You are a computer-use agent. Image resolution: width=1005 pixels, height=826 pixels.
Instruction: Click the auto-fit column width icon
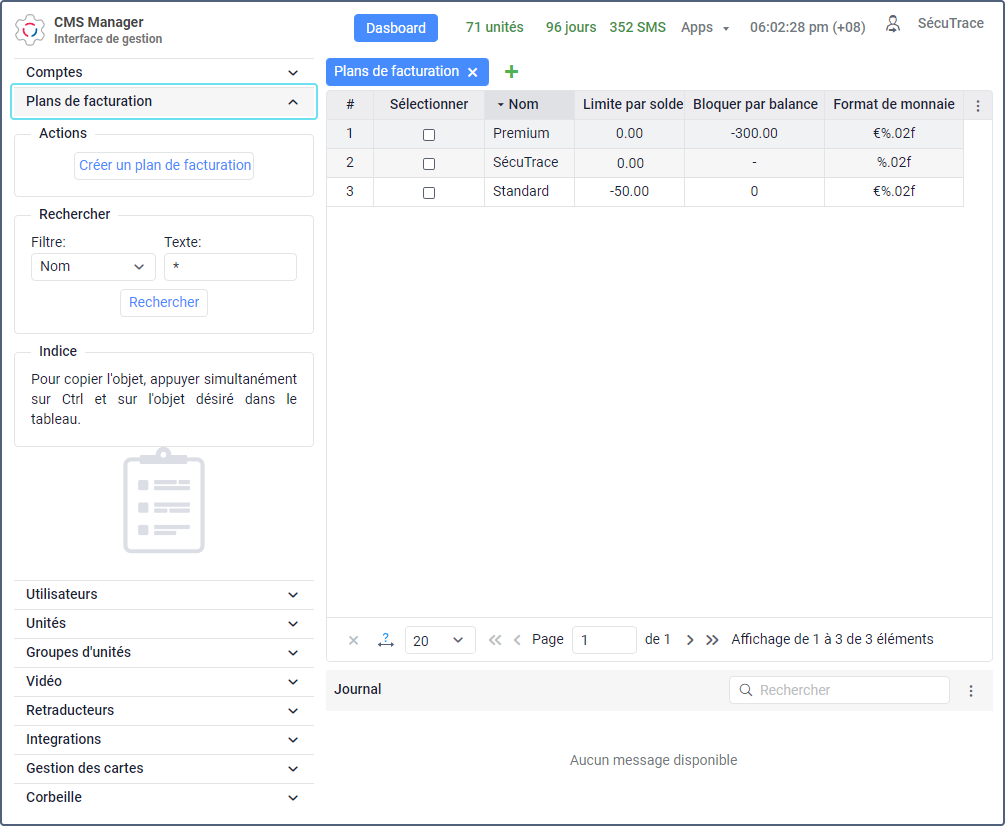tap(386, 640)
